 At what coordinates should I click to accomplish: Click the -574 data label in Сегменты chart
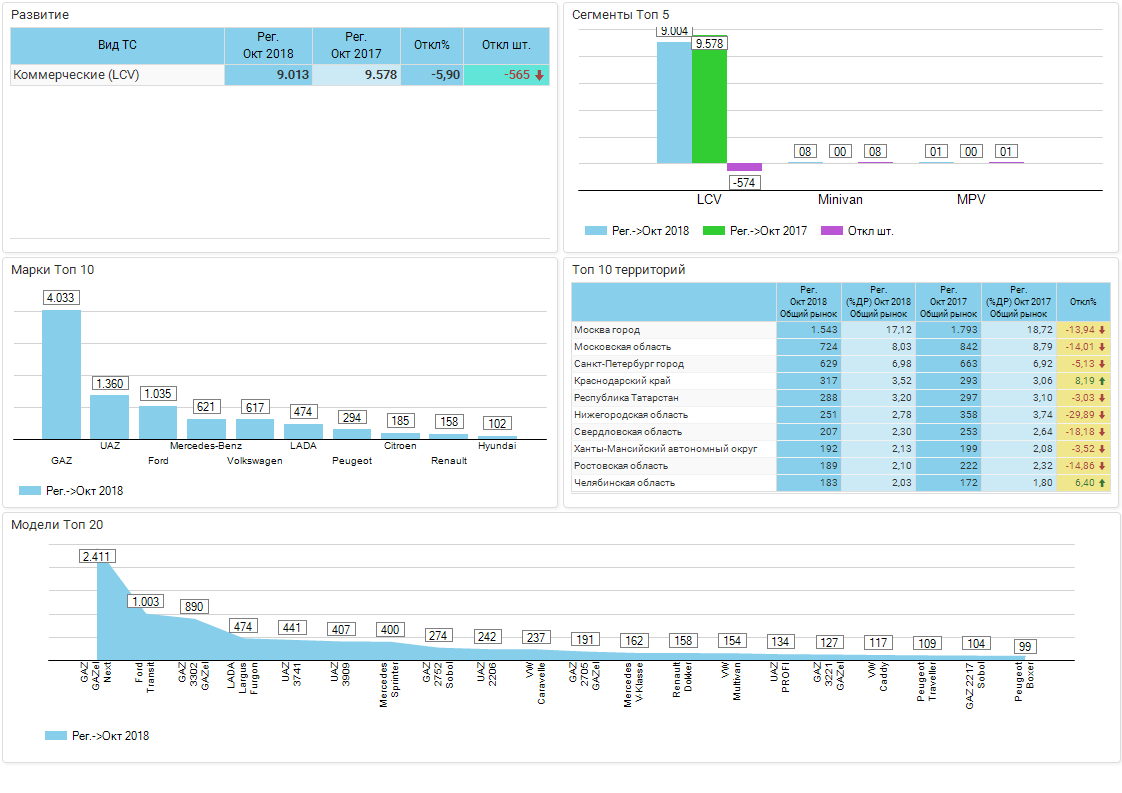pos(744,183)
